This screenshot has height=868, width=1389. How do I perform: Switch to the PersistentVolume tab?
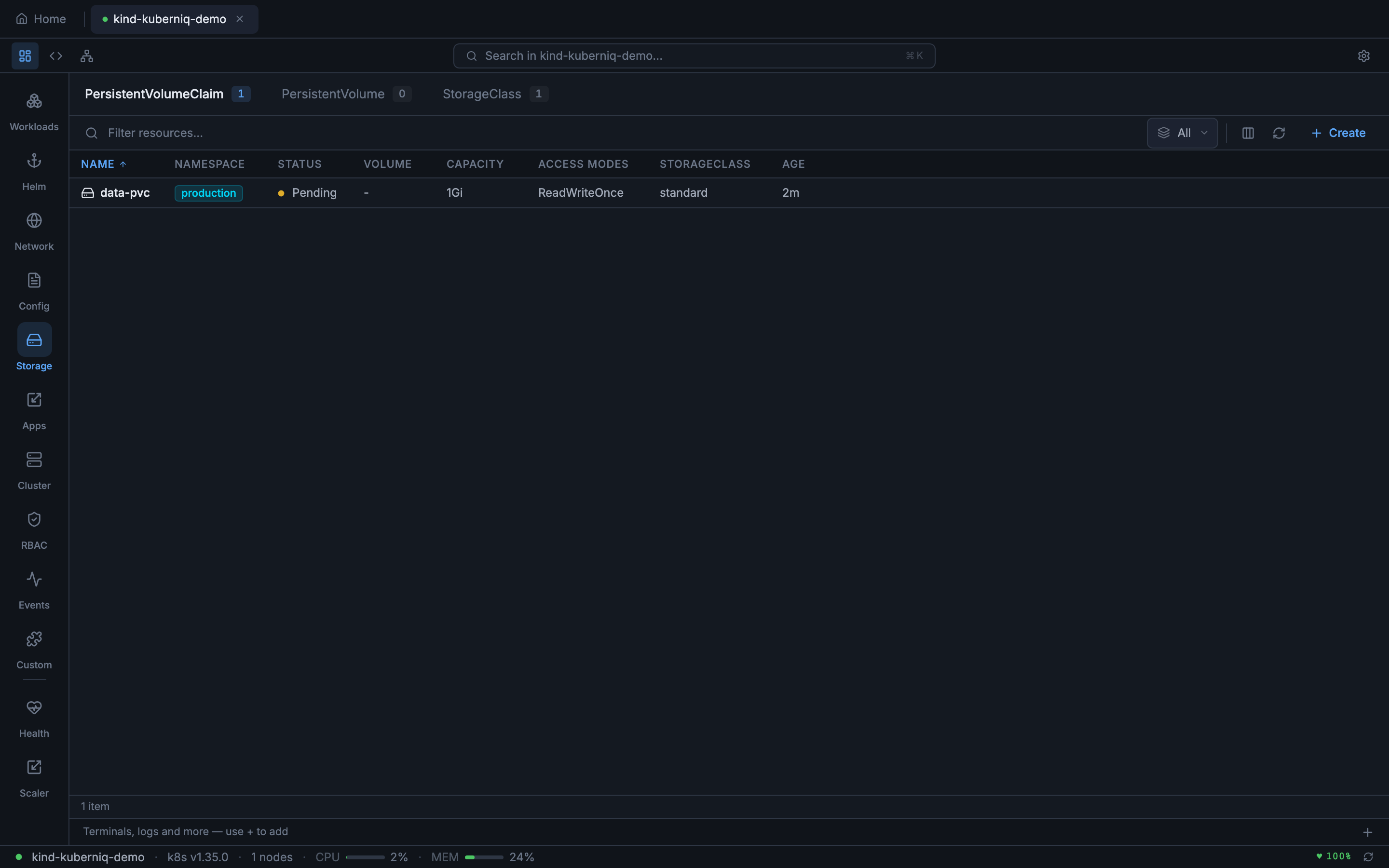(x=333, y=94)
